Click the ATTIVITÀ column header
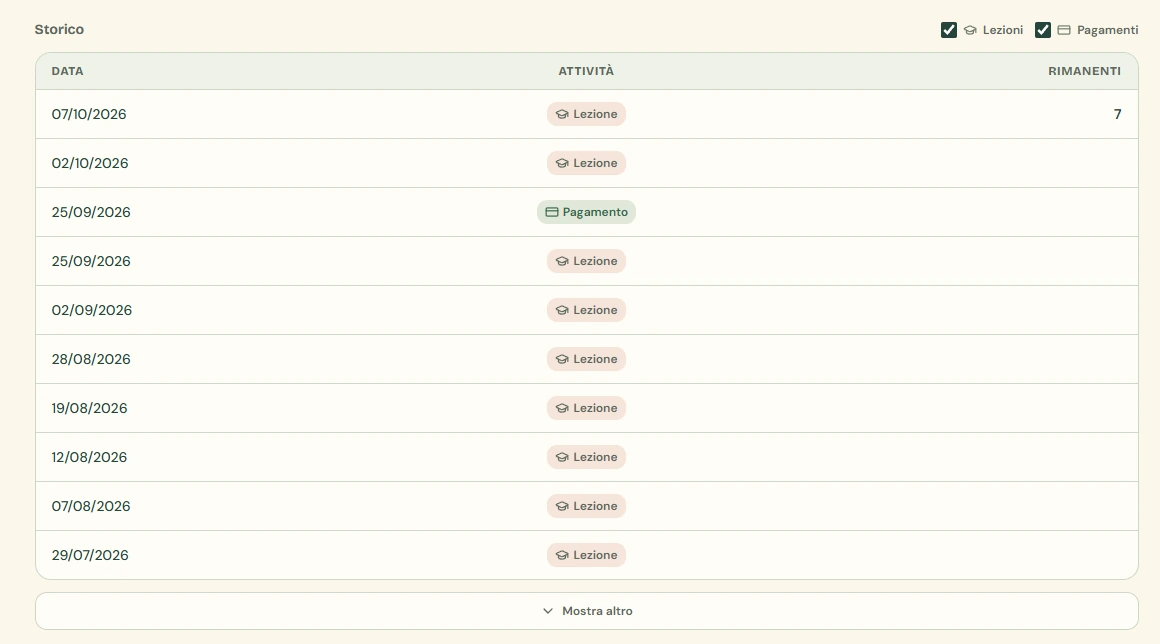This screenshot has height=644, width=1160. tap(586, 71)
